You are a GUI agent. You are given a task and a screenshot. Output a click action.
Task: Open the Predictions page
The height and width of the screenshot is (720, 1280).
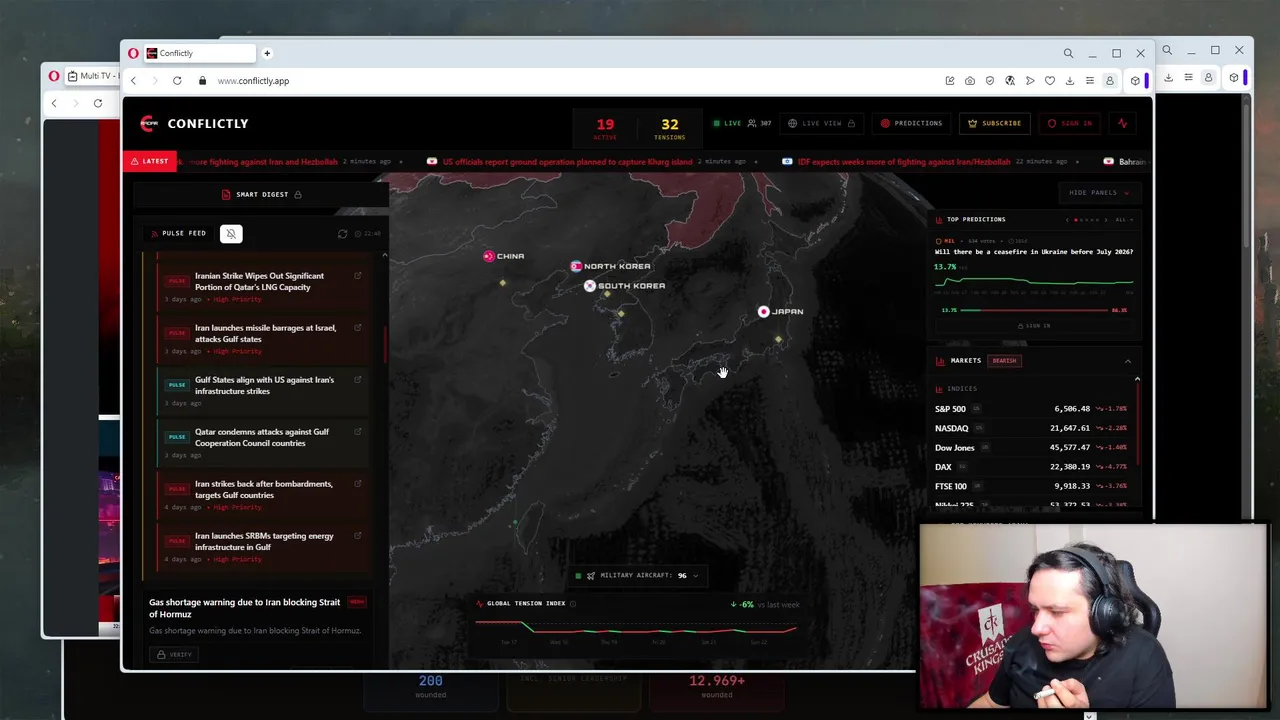911,123
